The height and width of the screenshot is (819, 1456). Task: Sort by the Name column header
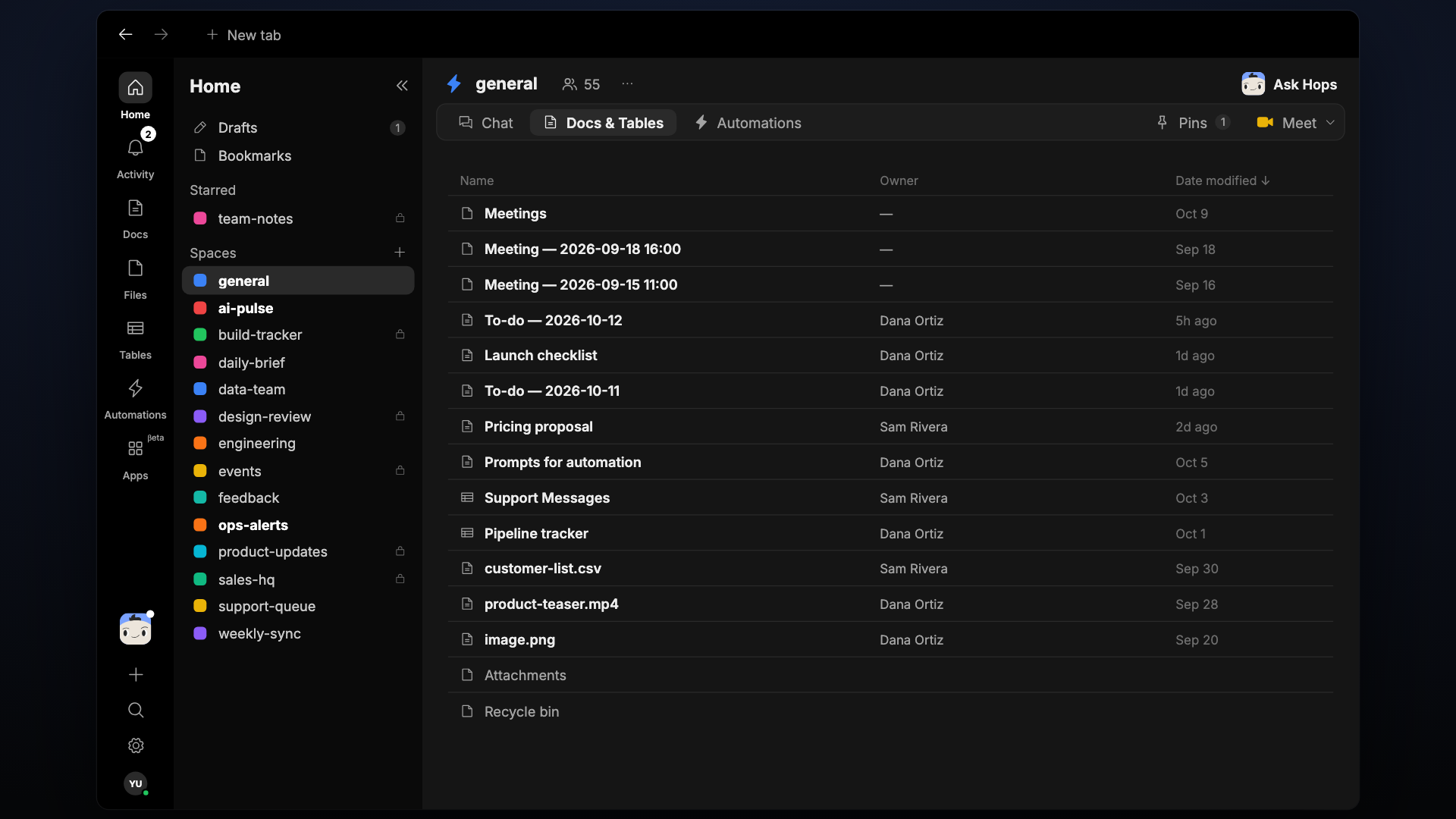coord(476,180)
